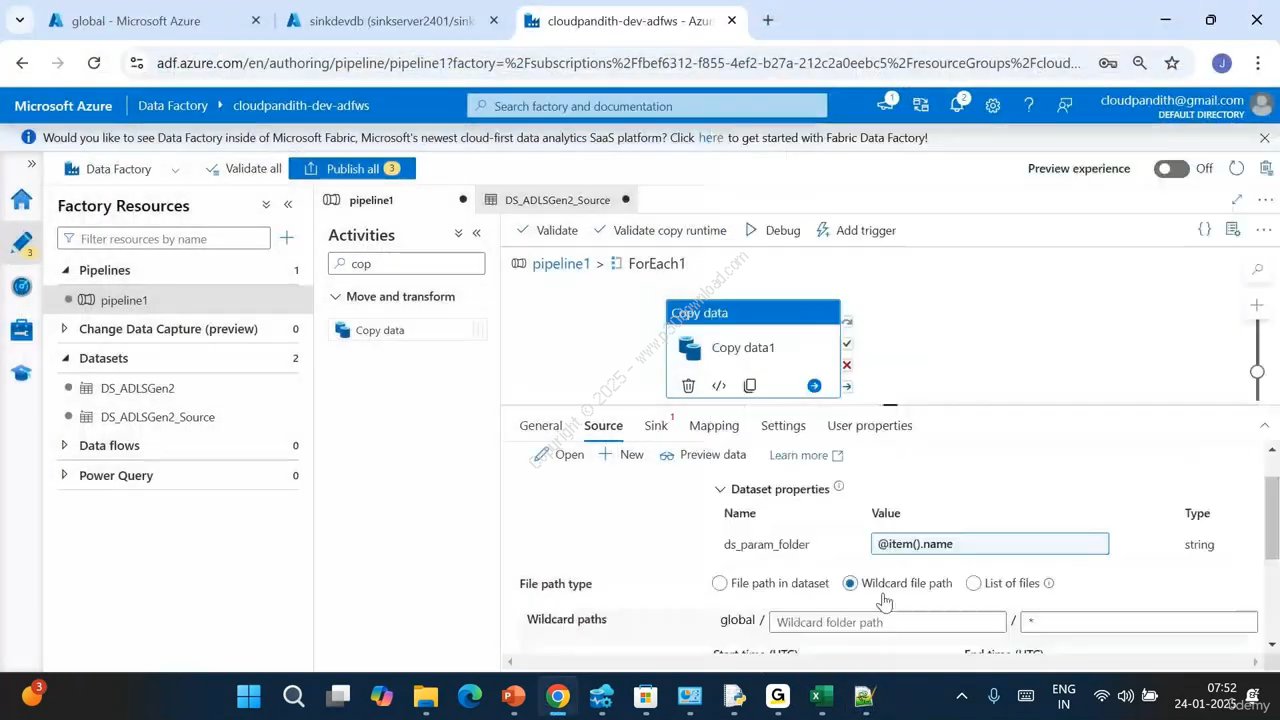
Task: Clone the Copy data1 activity
Action: (750, 386)
